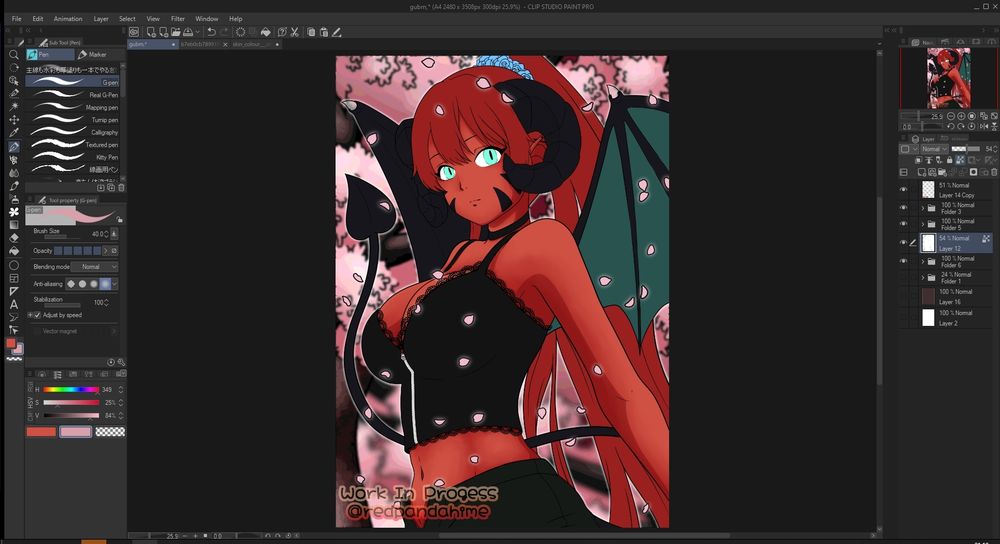Screen dimensions: 1000x544
Task: Hide Folder 3 with its eye icon
Action: (x=903, y=208)
